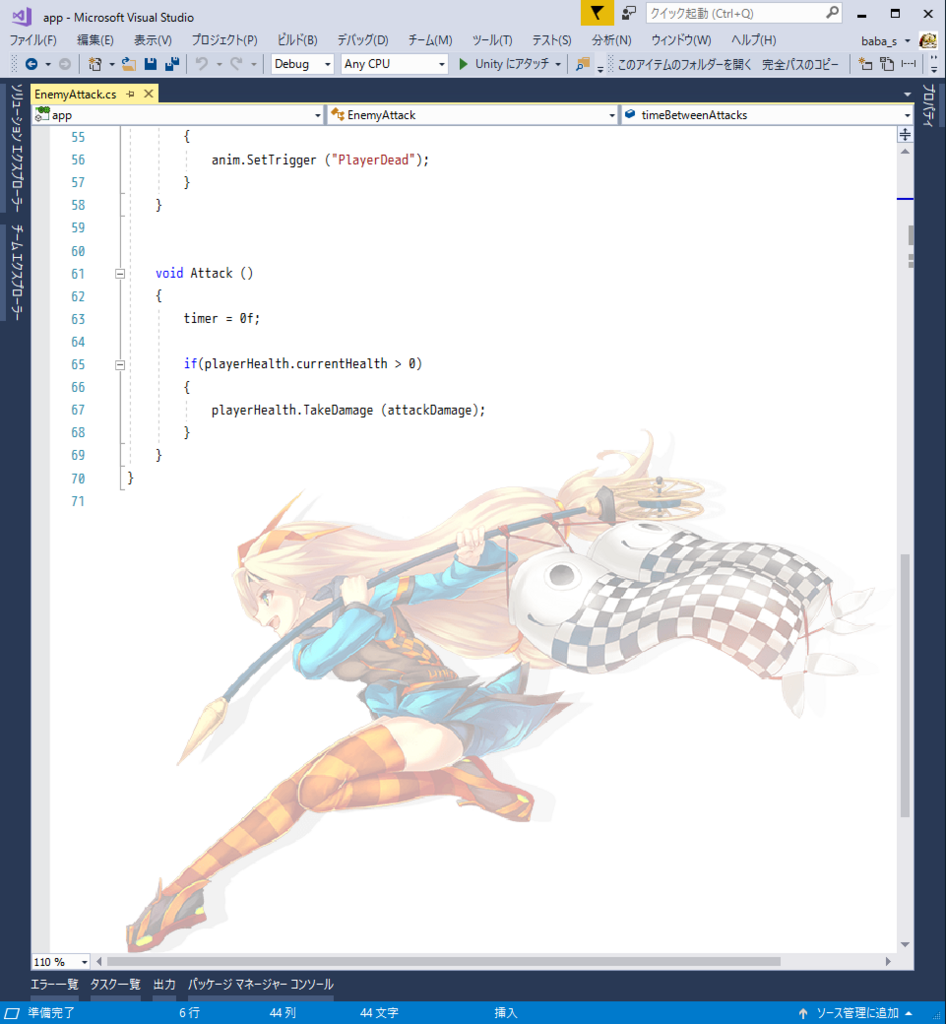The height and width of the screenshot is (1024, 946).
Task: Open the ソリューション エクスプローラー side tab
Action: 16,147
